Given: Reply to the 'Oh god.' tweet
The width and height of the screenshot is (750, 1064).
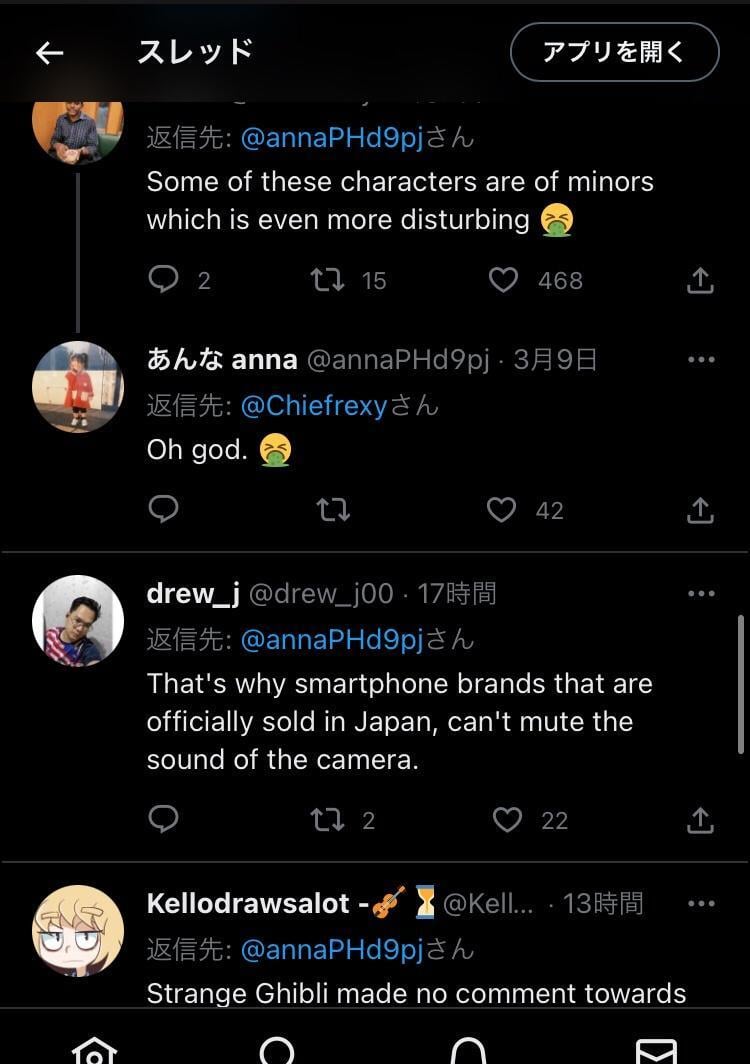Looking at the screenshot, I should click(163, 510).
